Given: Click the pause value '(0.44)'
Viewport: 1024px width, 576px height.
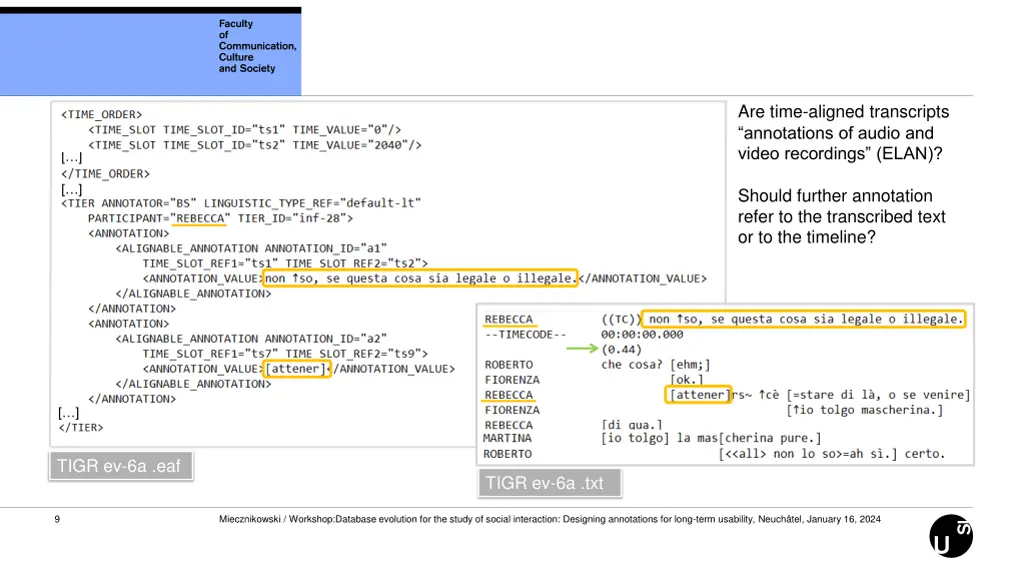Looking at the screenshot, I should click(x=621, y=349).
